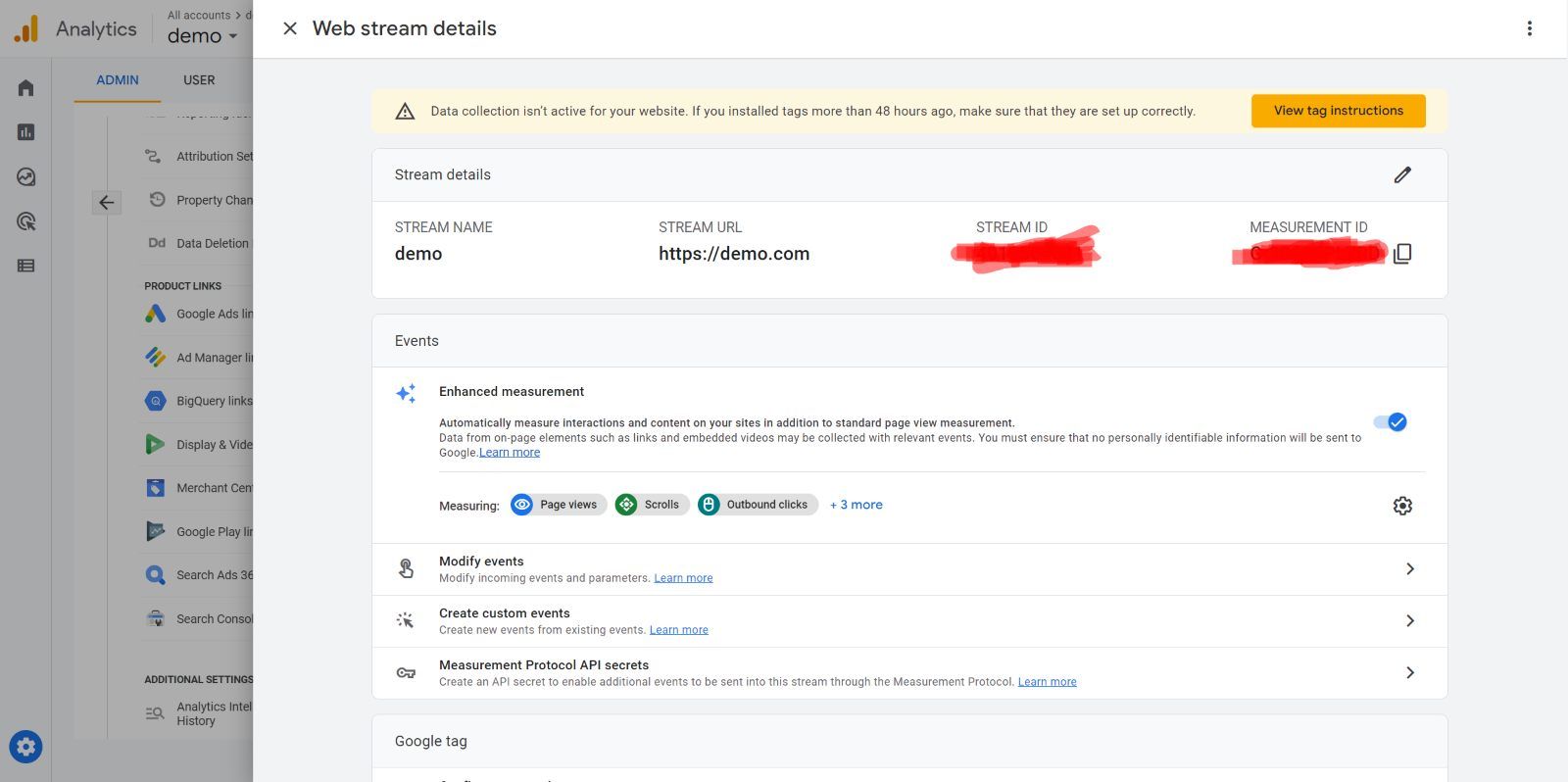Open Analytics Intelligence Search History item
Image resolution: width=1568 pixels, height=782 pixels.
coord(197,713)
